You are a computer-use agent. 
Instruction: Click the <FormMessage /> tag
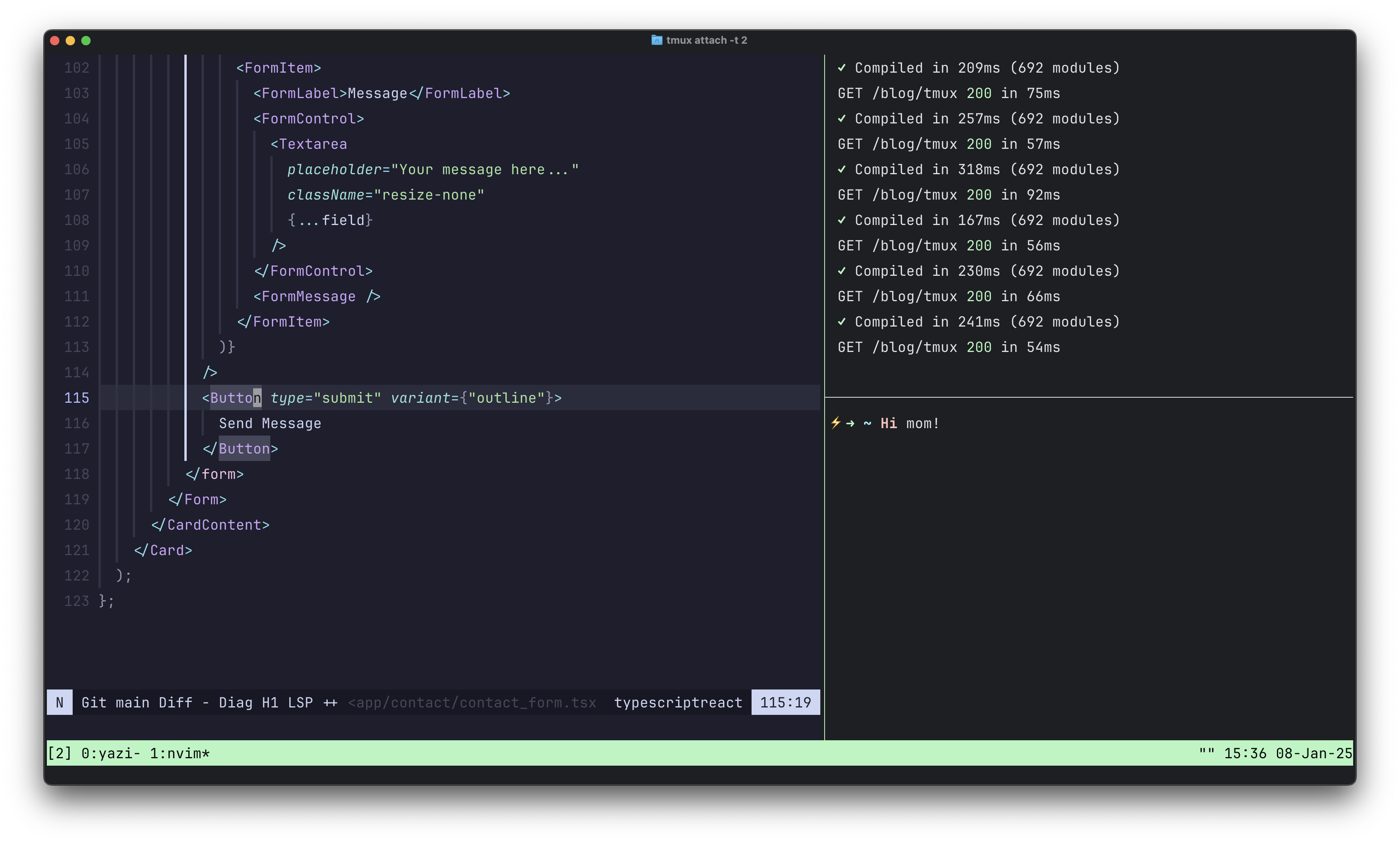318,296
